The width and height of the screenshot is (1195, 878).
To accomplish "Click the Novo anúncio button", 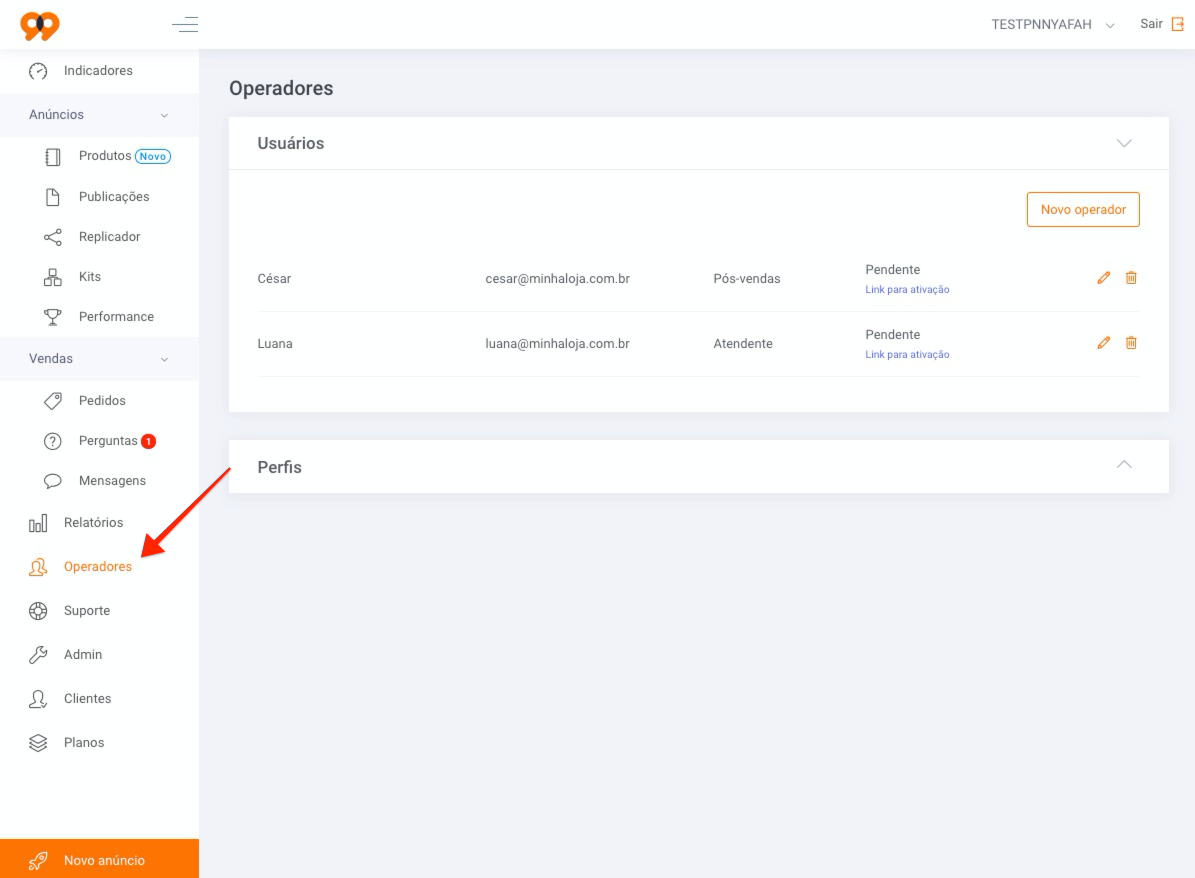I will (x=99, y=859).
